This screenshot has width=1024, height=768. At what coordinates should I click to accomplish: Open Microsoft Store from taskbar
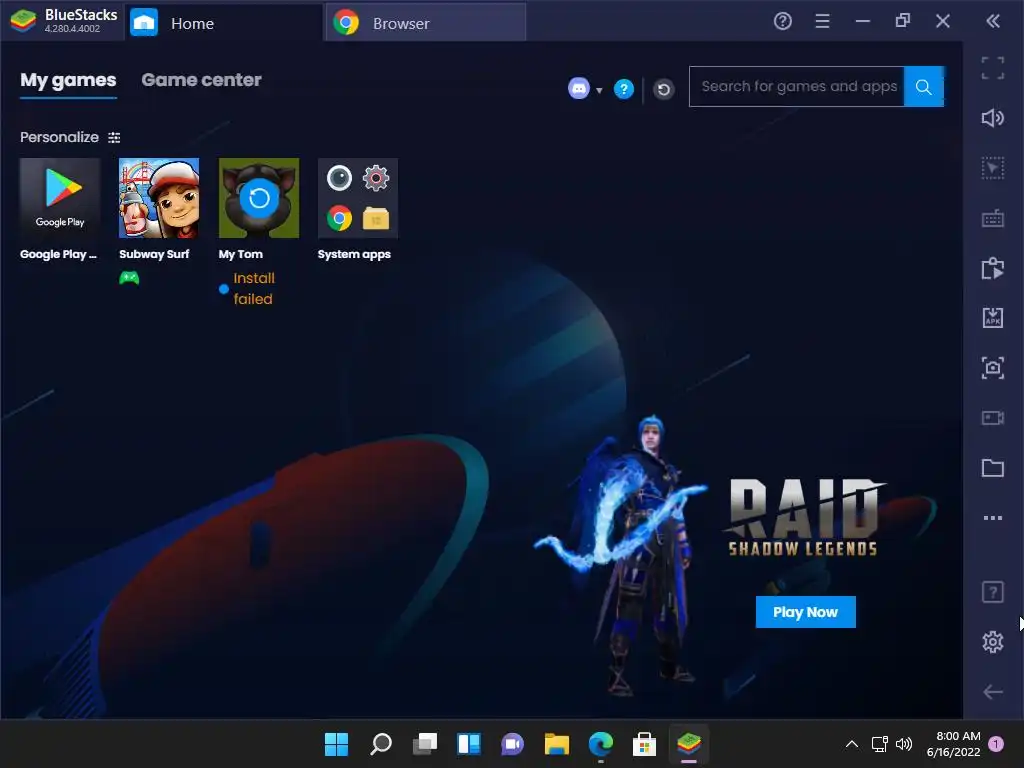click(645, 744)
